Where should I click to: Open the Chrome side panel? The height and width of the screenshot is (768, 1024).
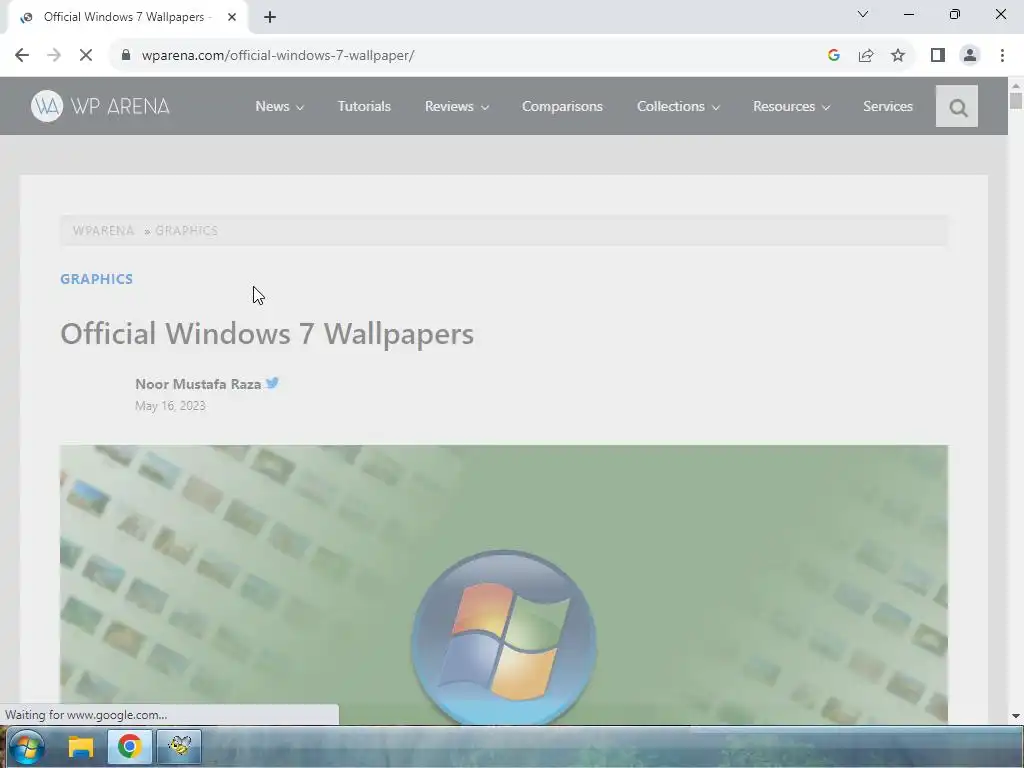pyautogui.click(x=938, y=56)
